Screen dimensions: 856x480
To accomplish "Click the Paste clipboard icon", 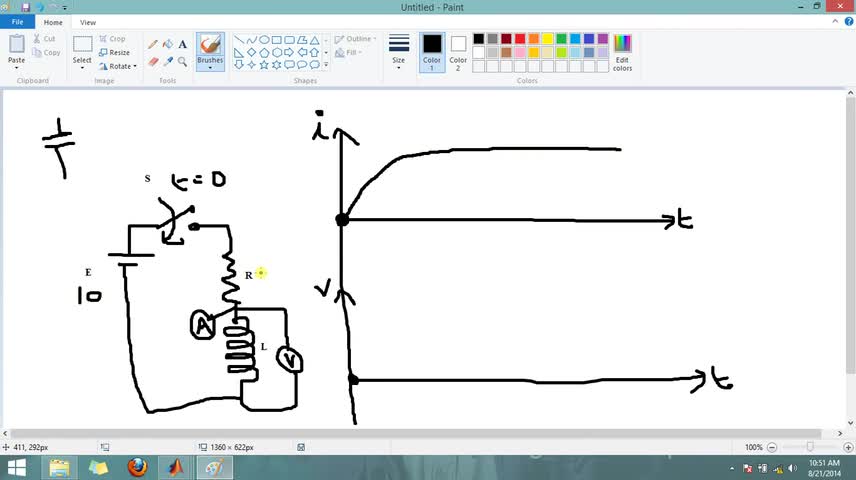I will coord(16,44).
